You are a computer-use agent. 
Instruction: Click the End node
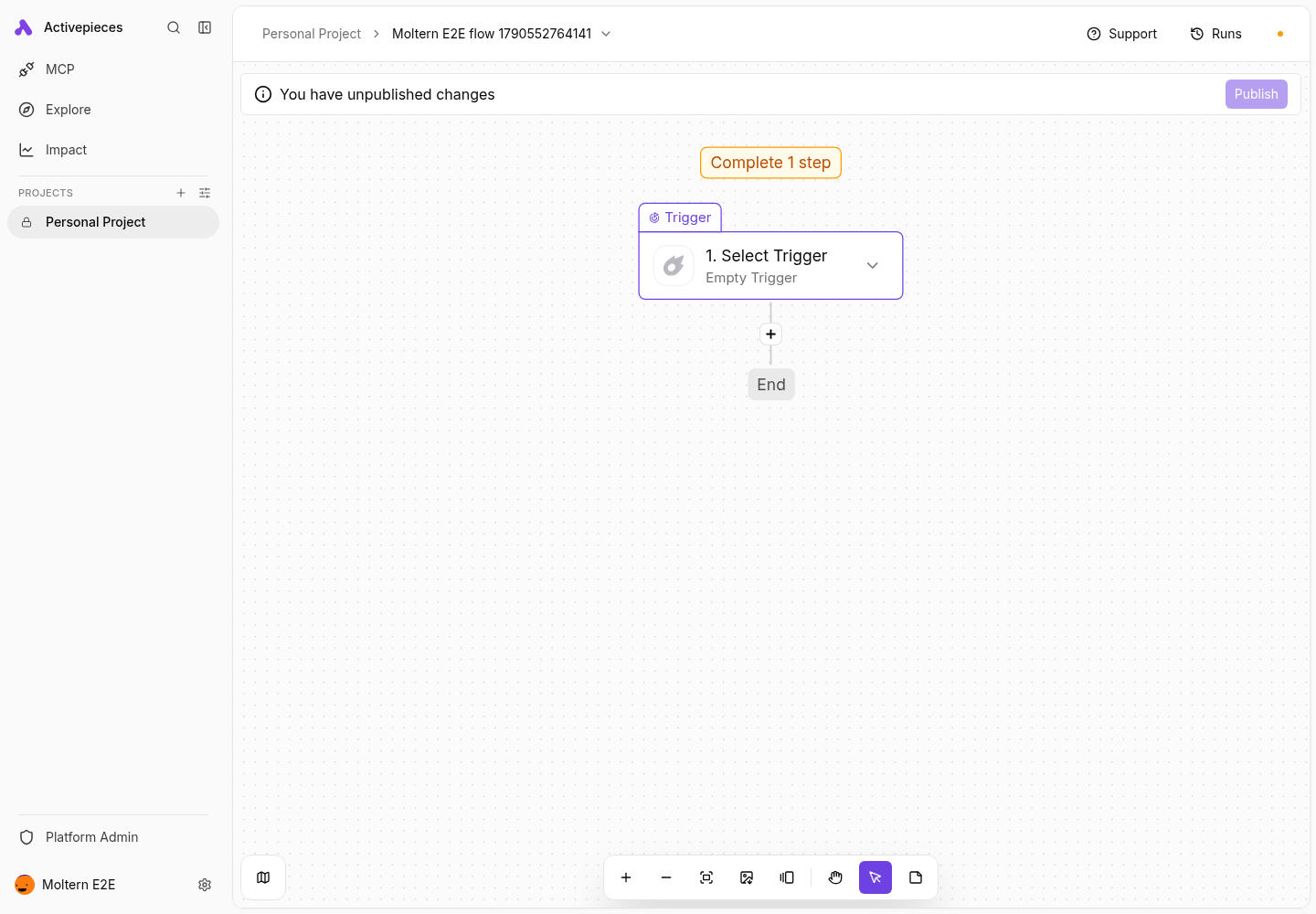[771, 385]
